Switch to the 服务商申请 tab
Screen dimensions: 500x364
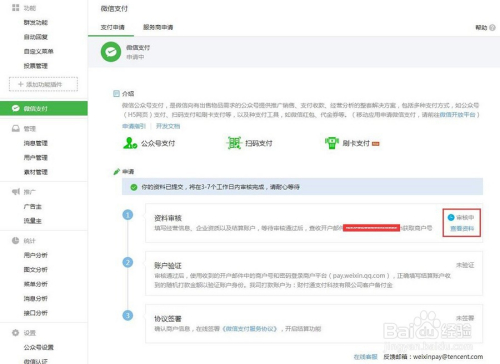(158, 27)
